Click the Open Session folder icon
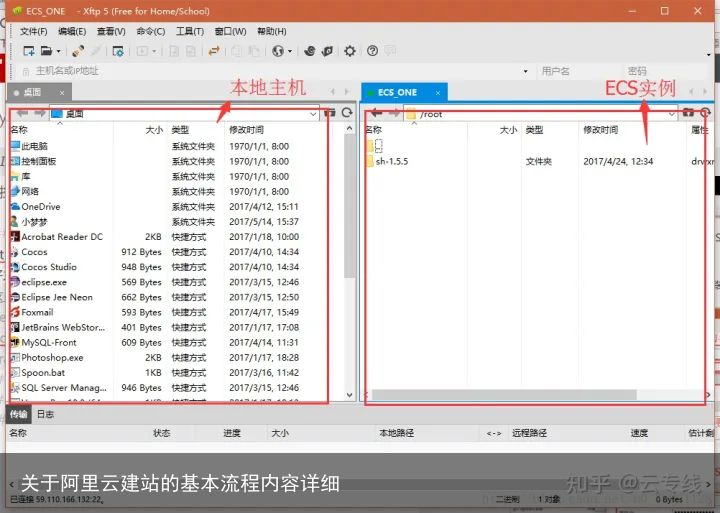 [46, 51]
